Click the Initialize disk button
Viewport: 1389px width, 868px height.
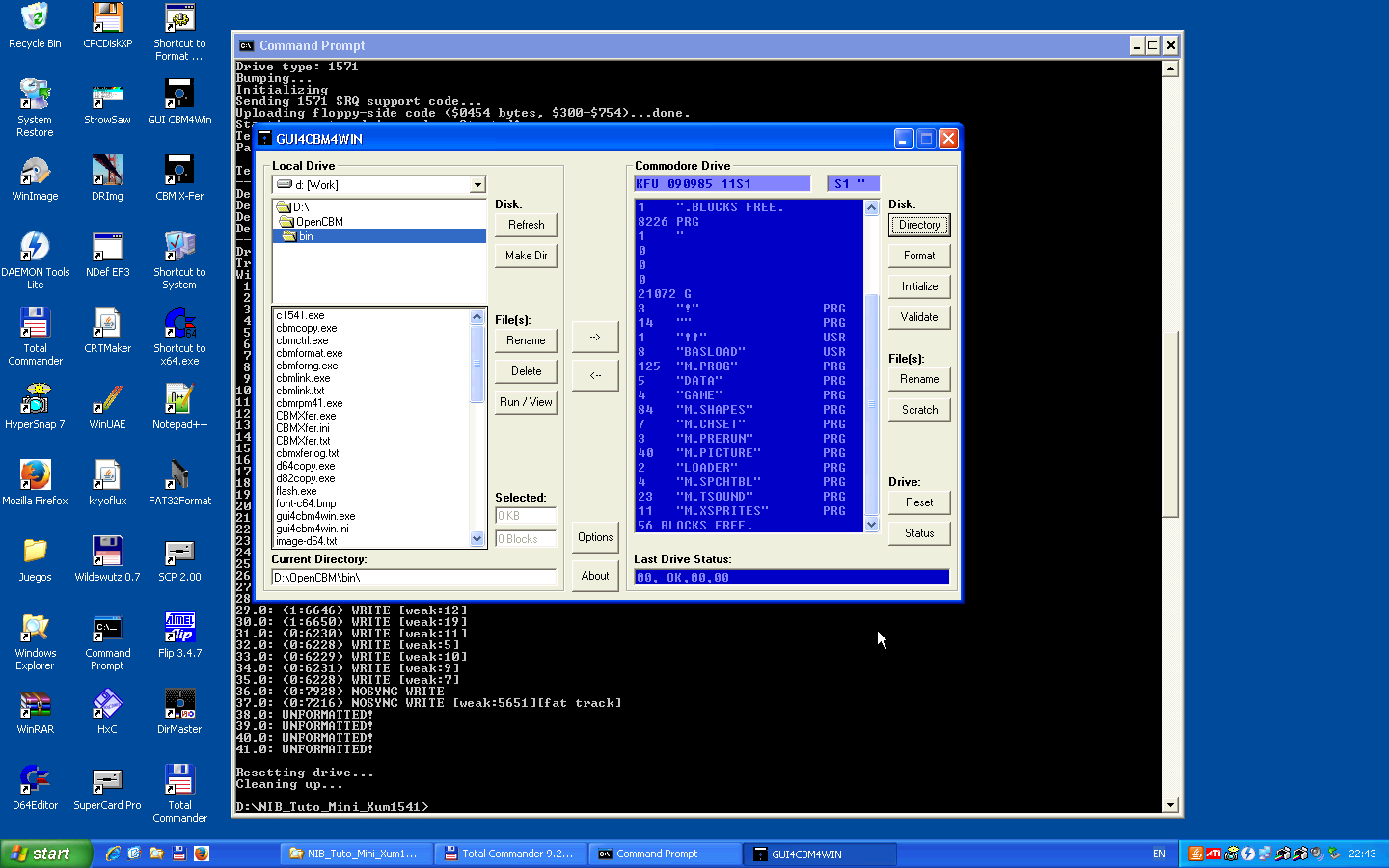click(919, 286)
